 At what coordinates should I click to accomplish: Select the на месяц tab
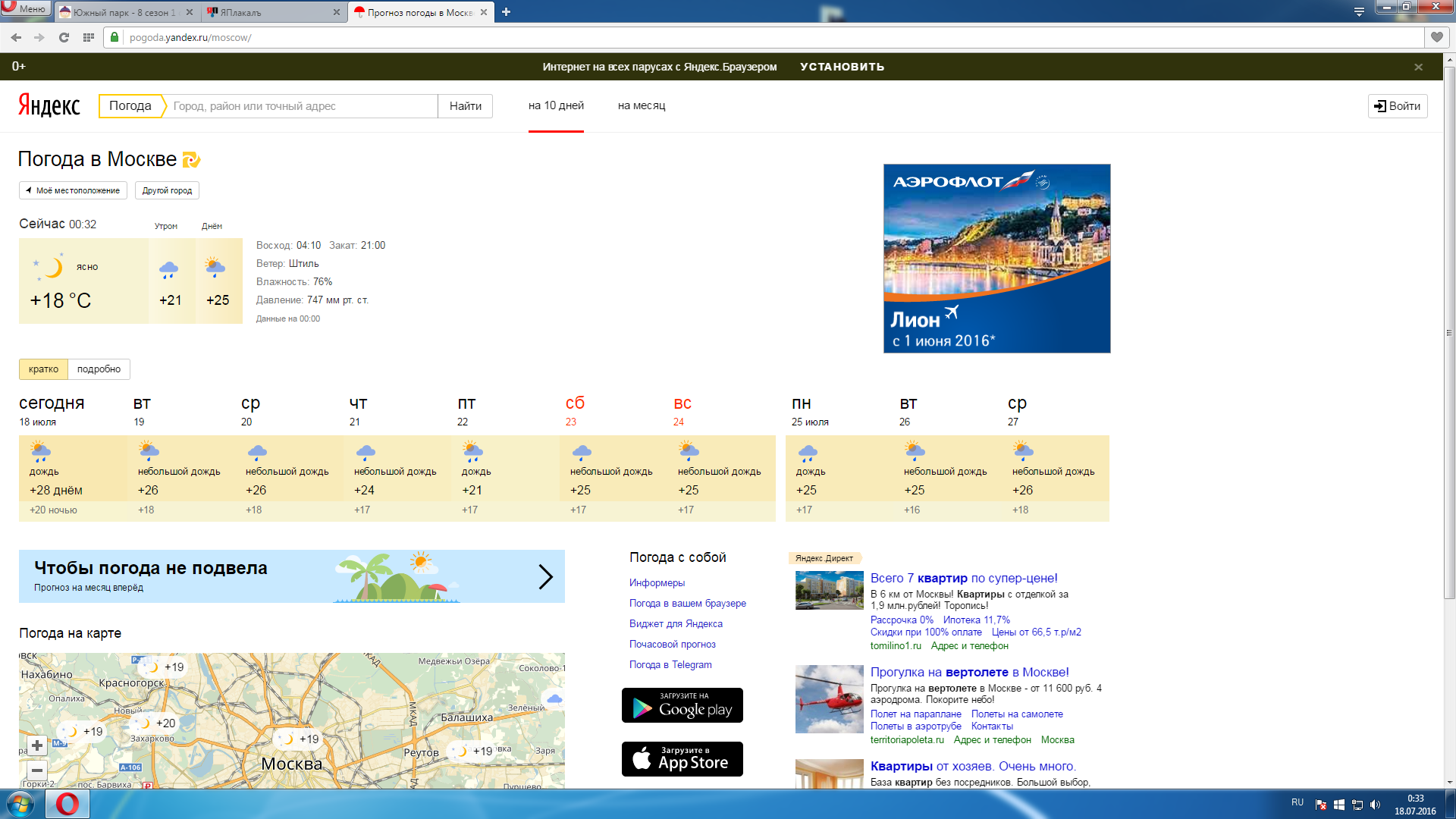point(642,105)
